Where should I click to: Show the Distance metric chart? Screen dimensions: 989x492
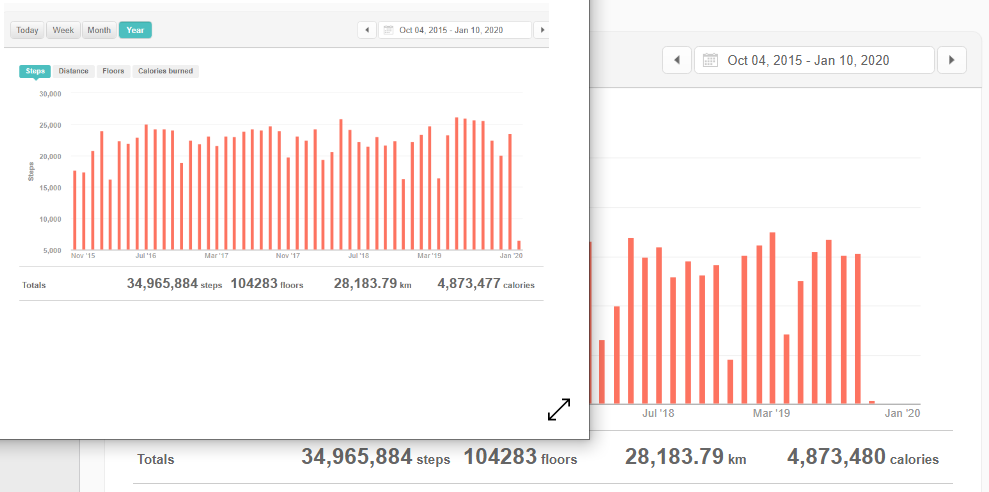coord(73,71)
